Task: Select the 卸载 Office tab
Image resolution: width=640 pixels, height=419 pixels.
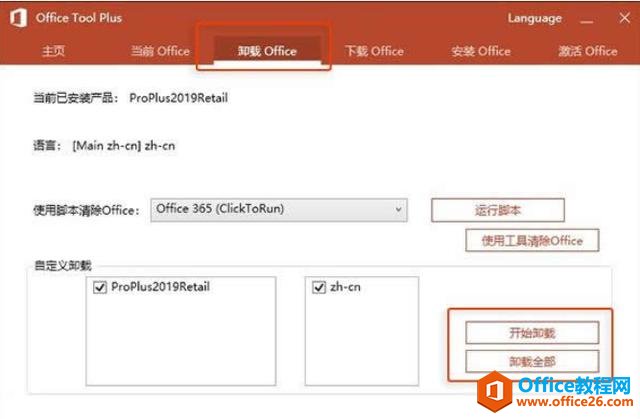Action: pos(267,51)
